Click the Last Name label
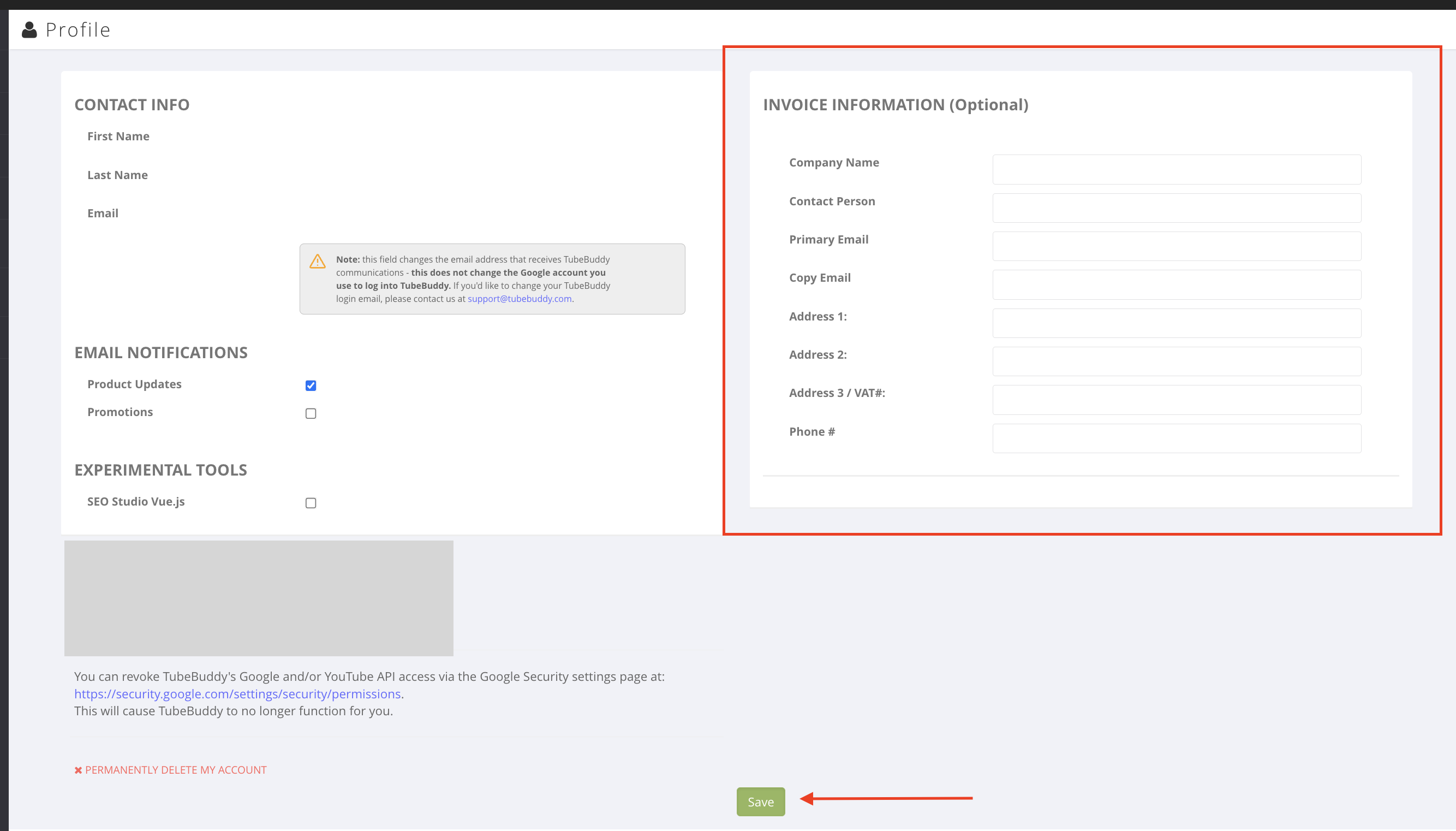Viewport: 1456px width, 831px height. click(x=117, y=175)
